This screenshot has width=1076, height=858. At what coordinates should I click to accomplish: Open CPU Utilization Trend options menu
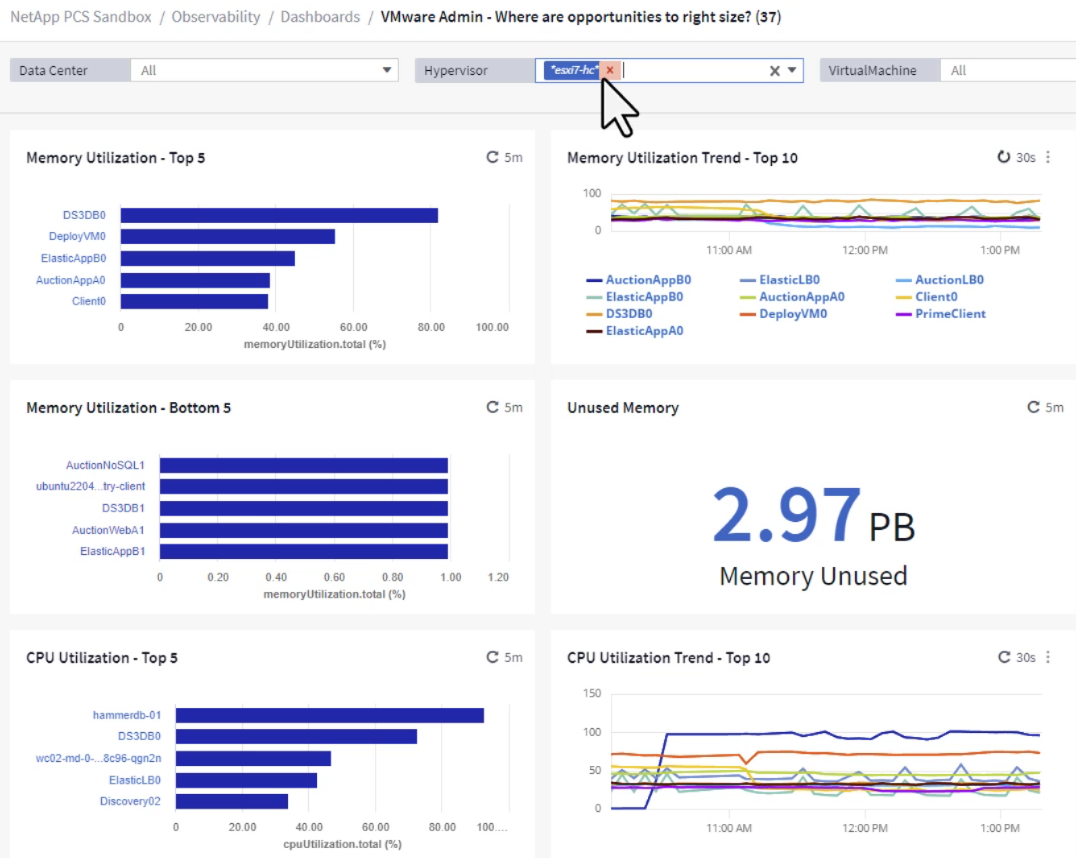tap(1048, 657)
